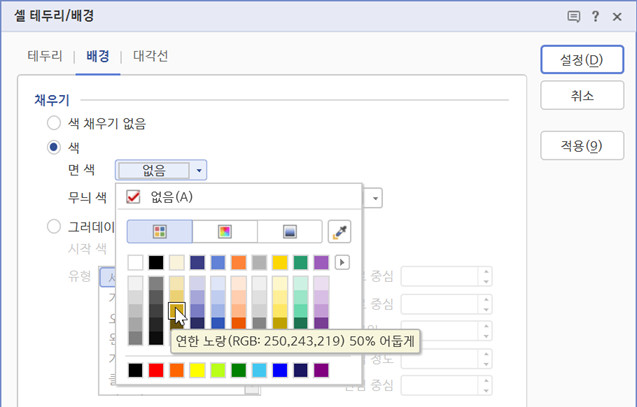Open help with the question mark icon
Image resolution: width=637 pixels, height=407 pixels.
(x=595, y=17)
